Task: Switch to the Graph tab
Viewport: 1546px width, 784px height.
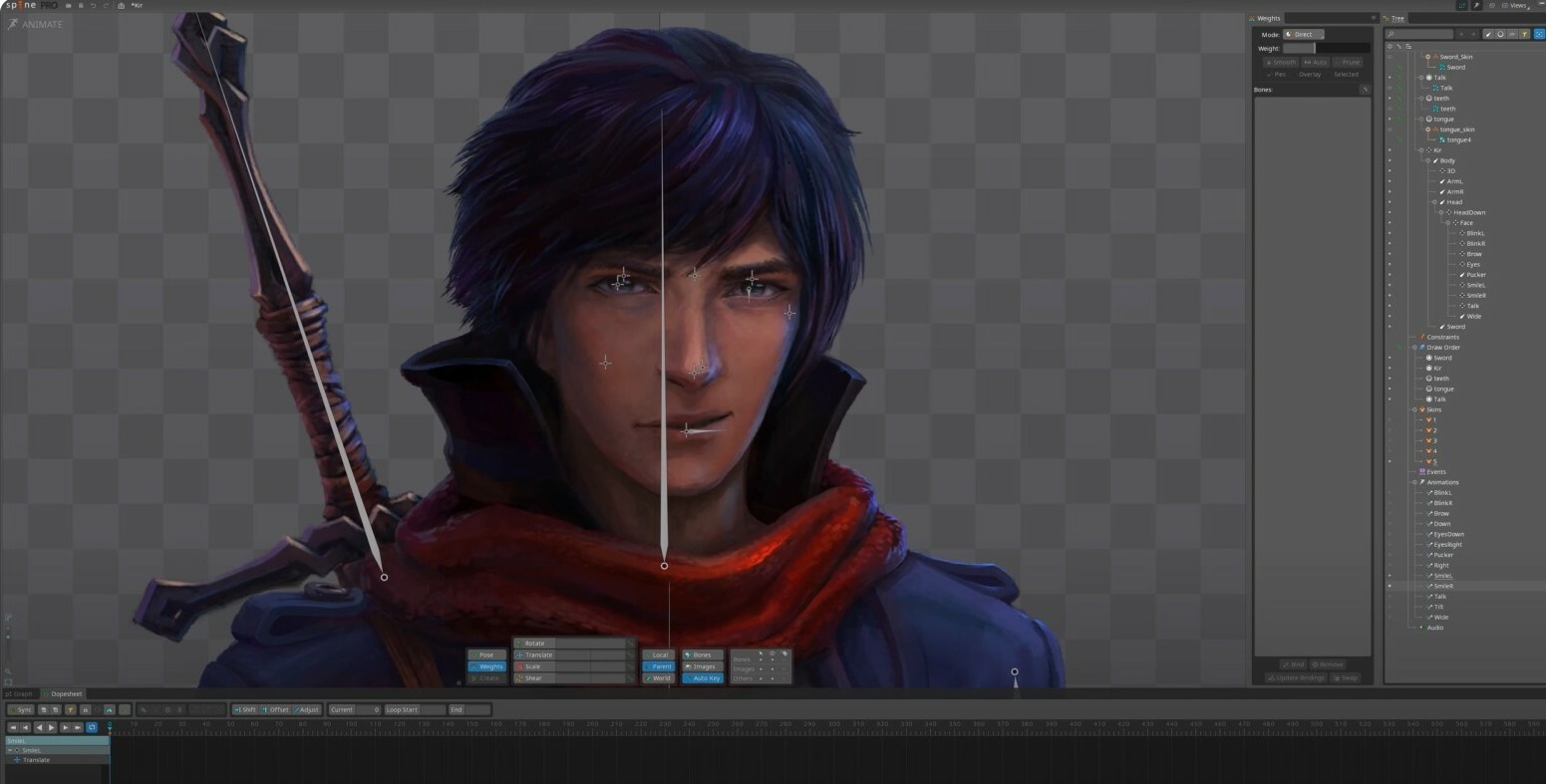Action: [20, 693]
